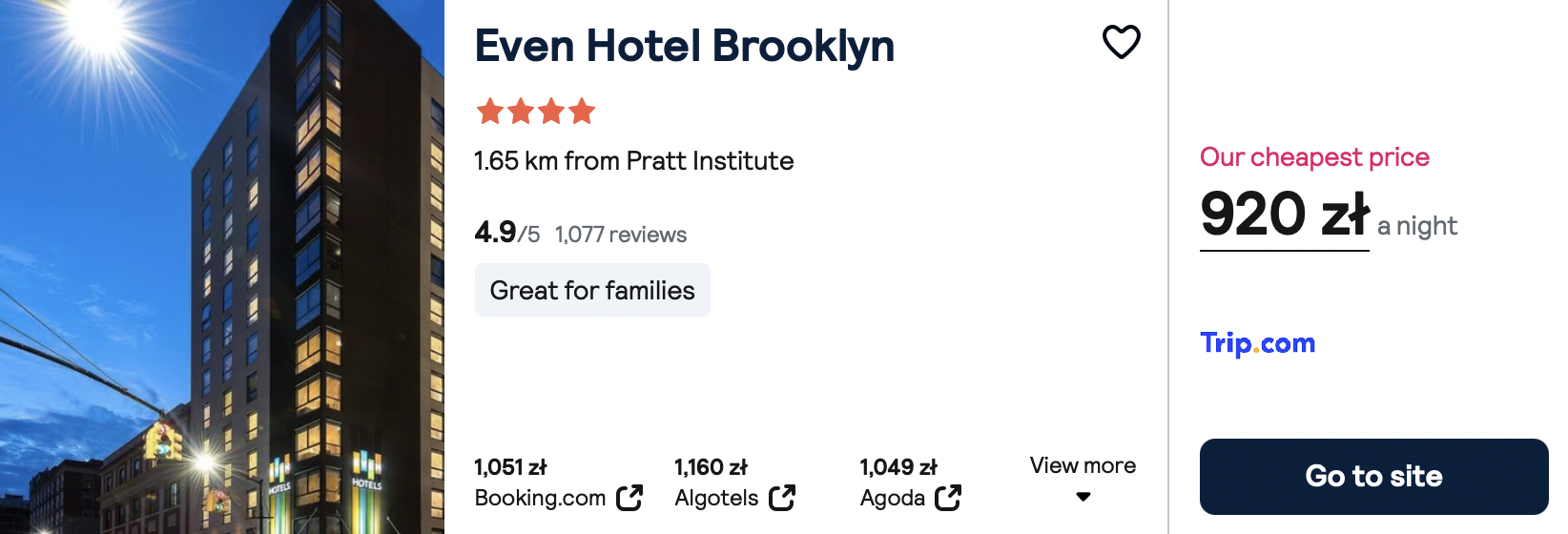The height and width of the screenshot is (534, 1568).
Task: Open the 1,077 reviews link
Action: pyautogui.click(x=621, y=235)
